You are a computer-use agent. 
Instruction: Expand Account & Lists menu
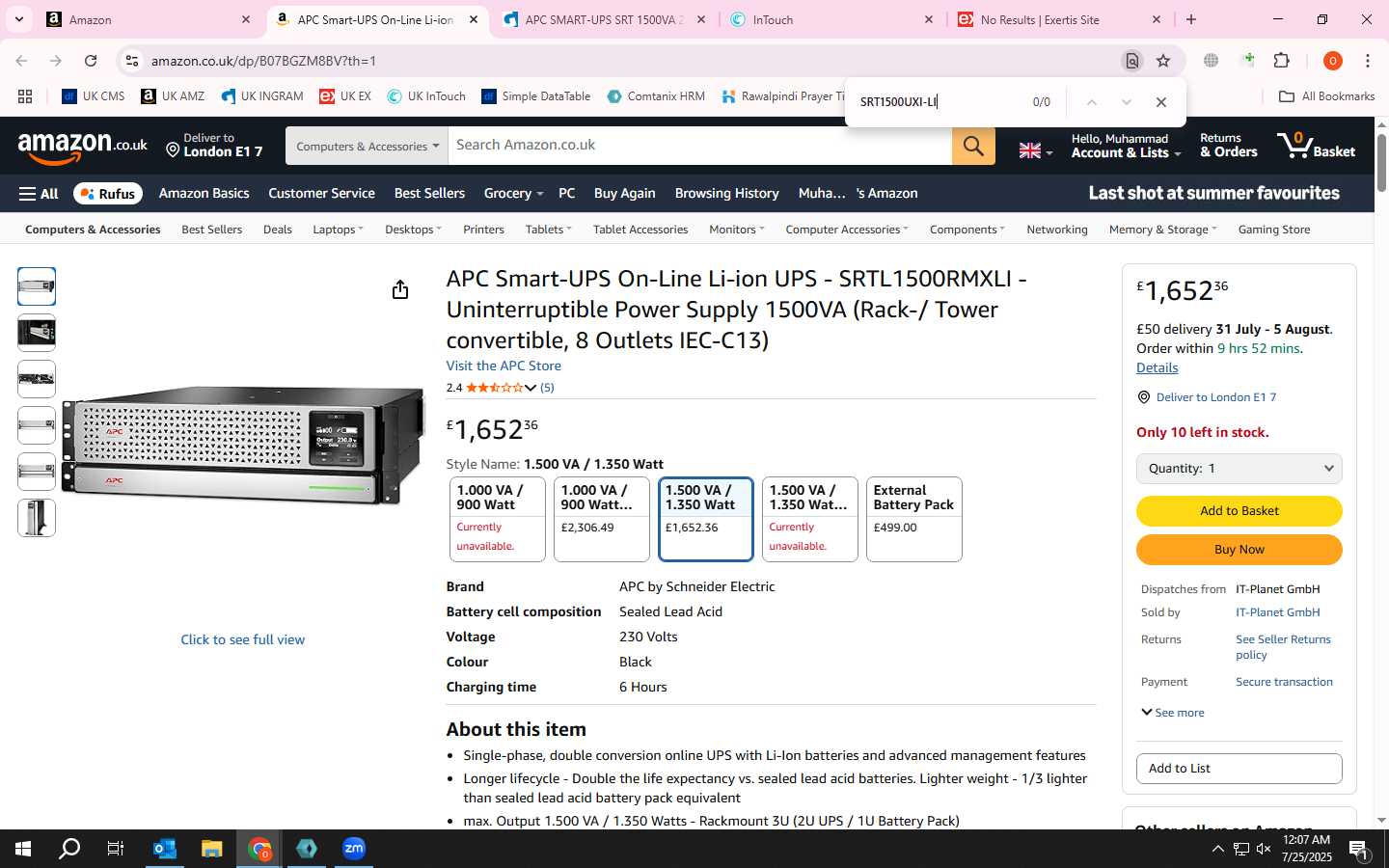[1126, 146]
